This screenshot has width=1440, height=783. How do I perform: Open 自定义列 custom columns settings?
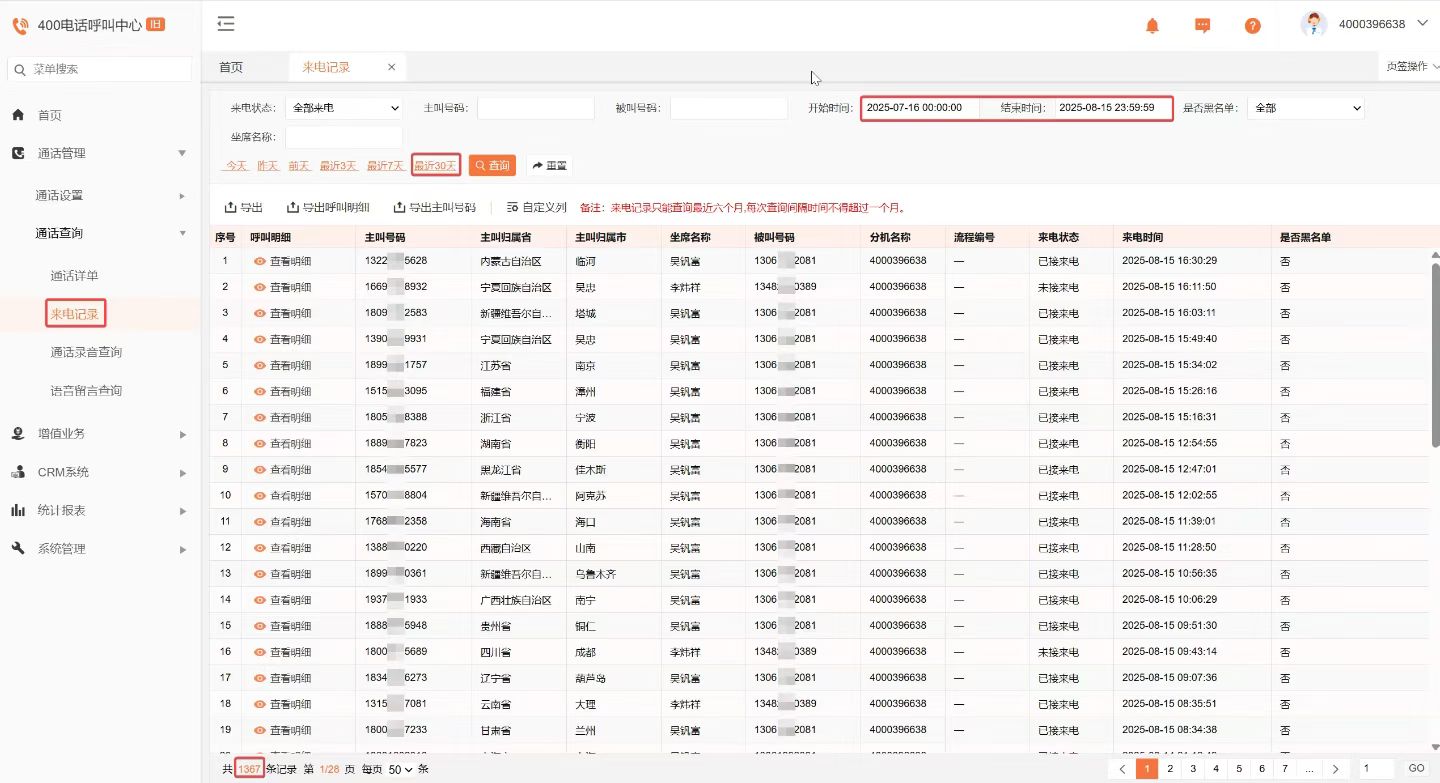(x=537, y=207)
